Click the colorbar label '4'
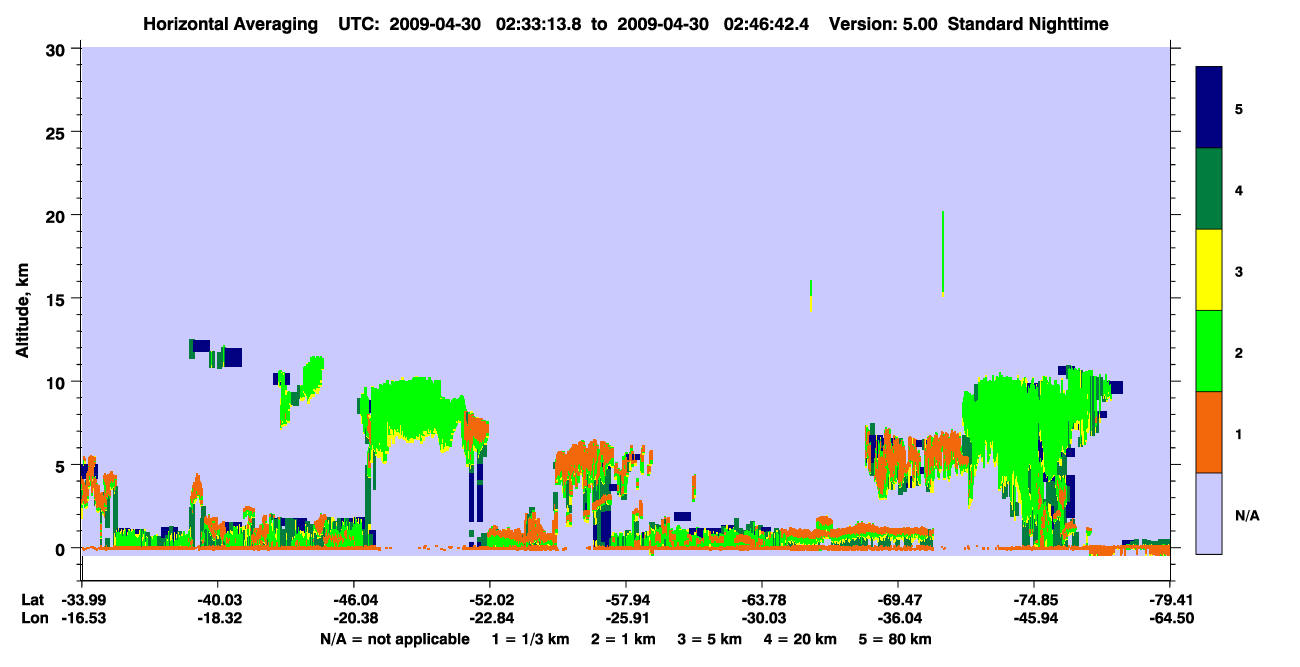Screen dimensions: 1300x667 point(1239,189)
